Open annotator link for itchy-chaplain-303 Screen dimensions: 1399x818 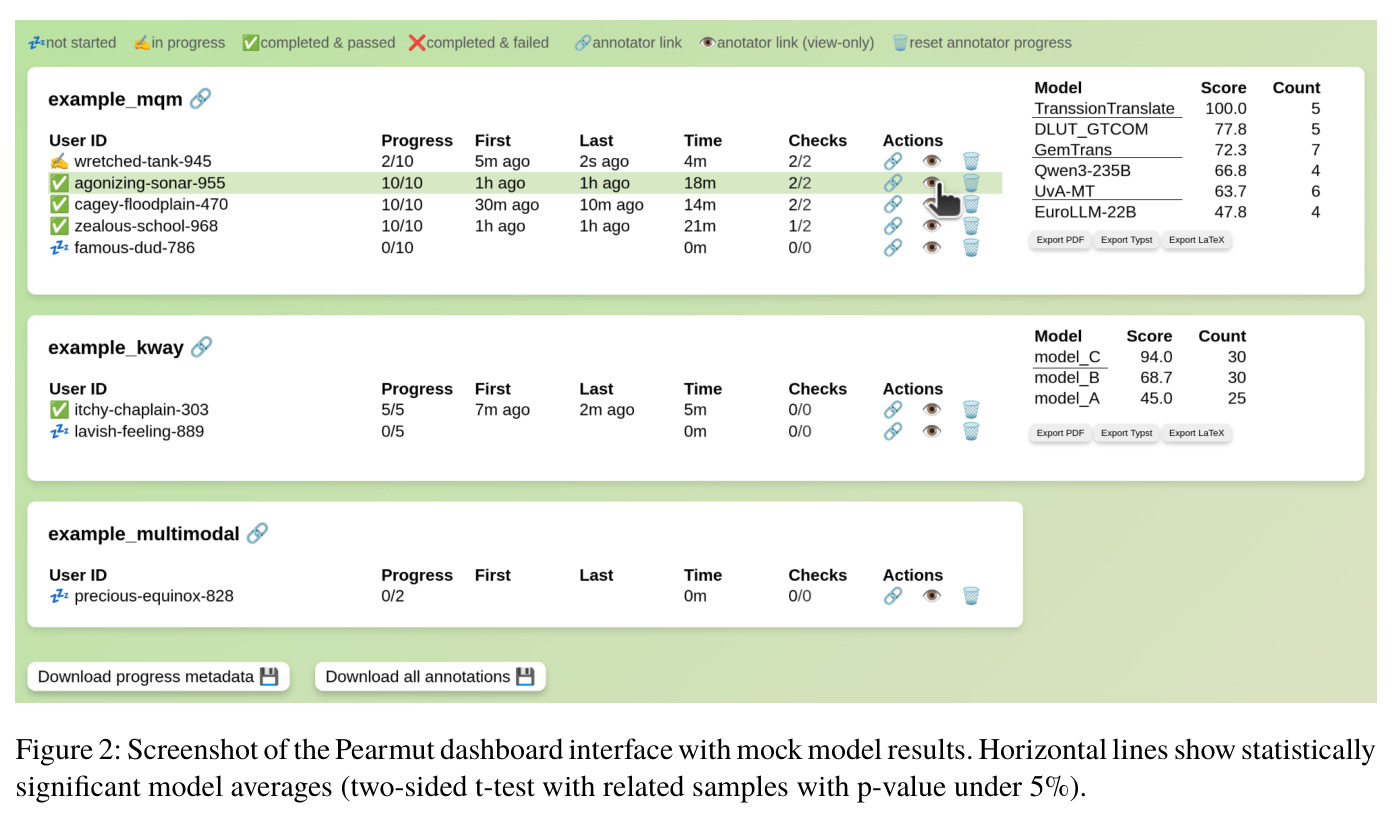(893, 410)
